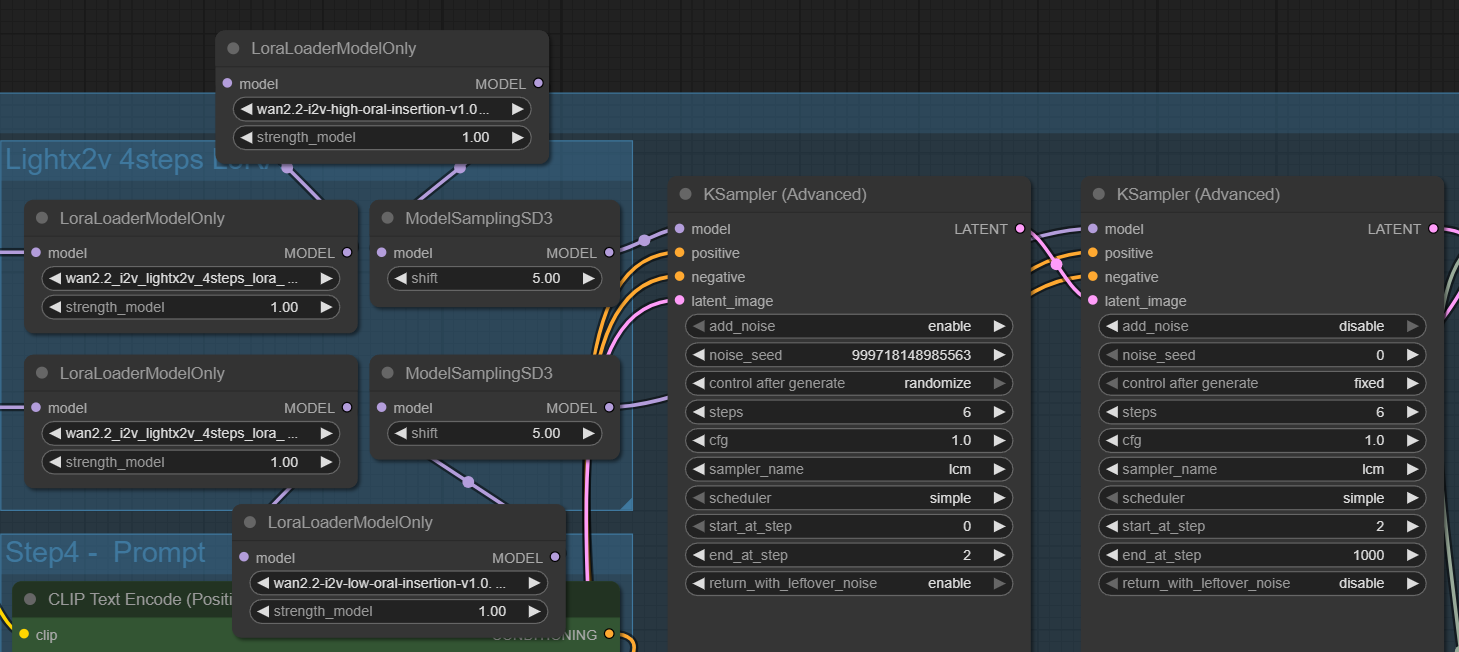1459x652 pixels.
Task: Collapse the KSampler (Advanced) node with seed 999718148985563
Action: coord(685,194)
